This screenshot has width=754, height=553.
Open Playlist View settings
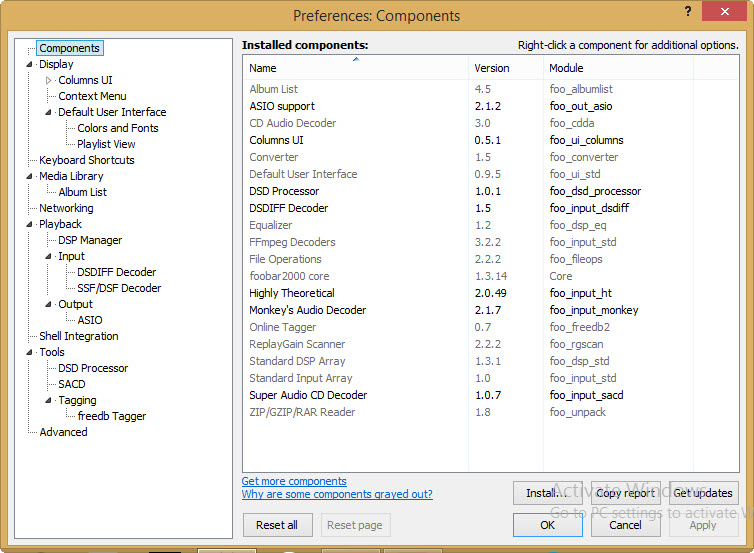coord(106,144)
